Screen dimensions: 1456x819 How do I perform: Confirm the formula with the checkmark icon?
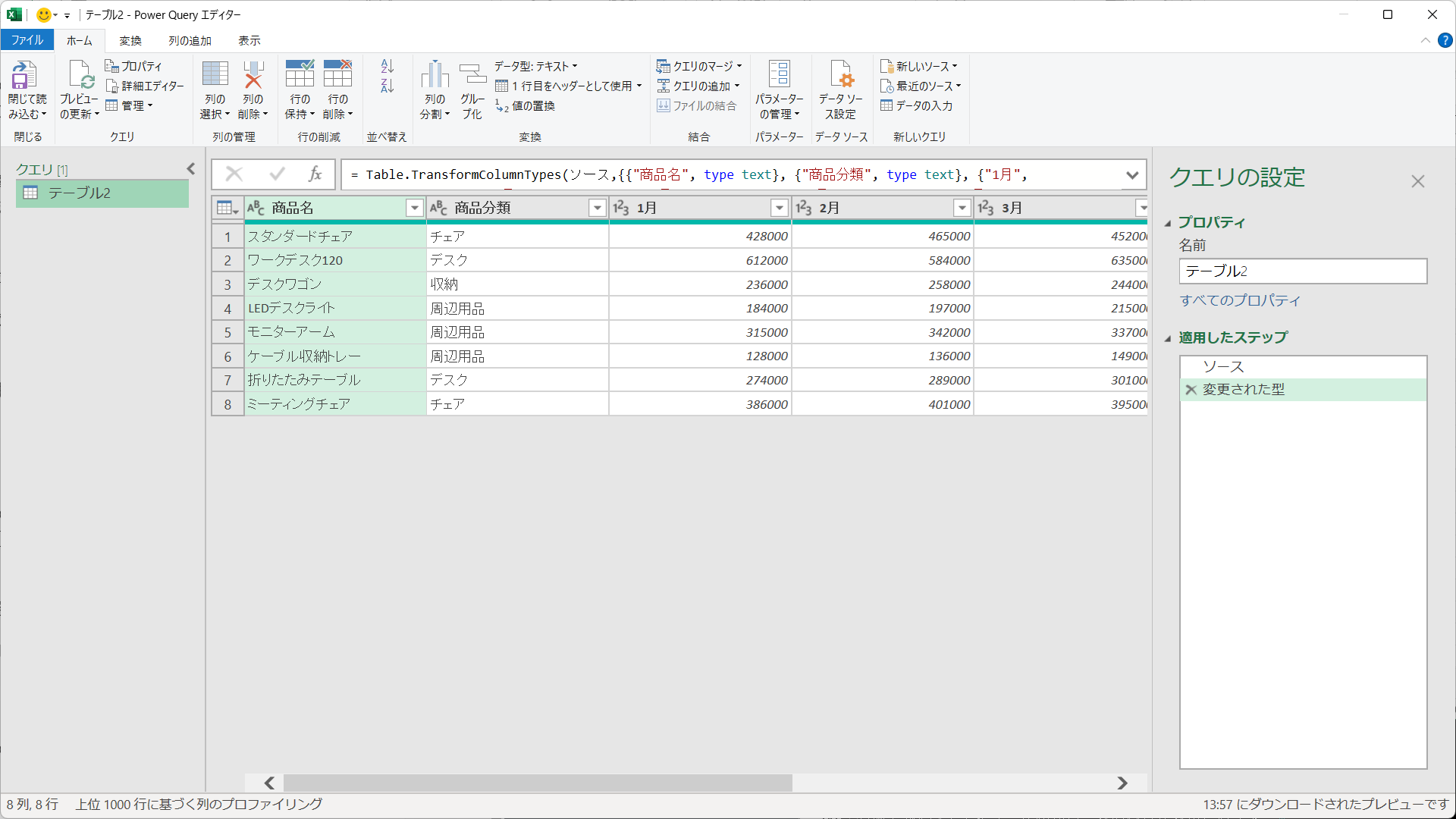coord(277,174)
